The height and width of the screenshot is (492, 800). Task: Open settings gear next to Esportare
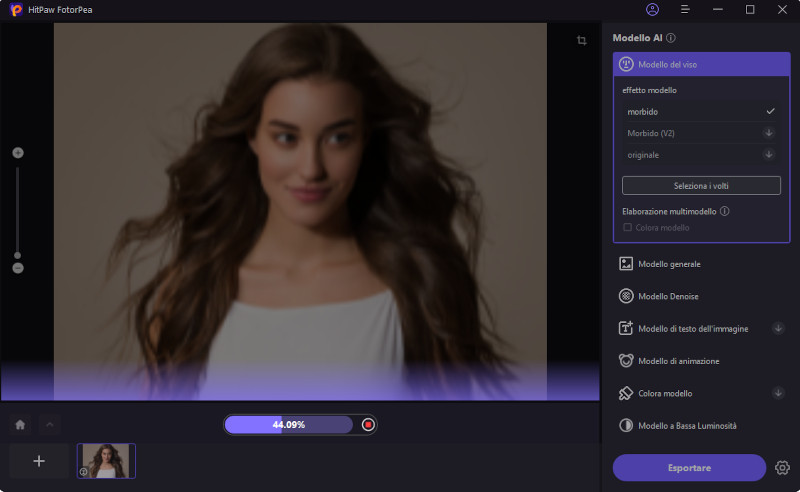tap(782, 467)
